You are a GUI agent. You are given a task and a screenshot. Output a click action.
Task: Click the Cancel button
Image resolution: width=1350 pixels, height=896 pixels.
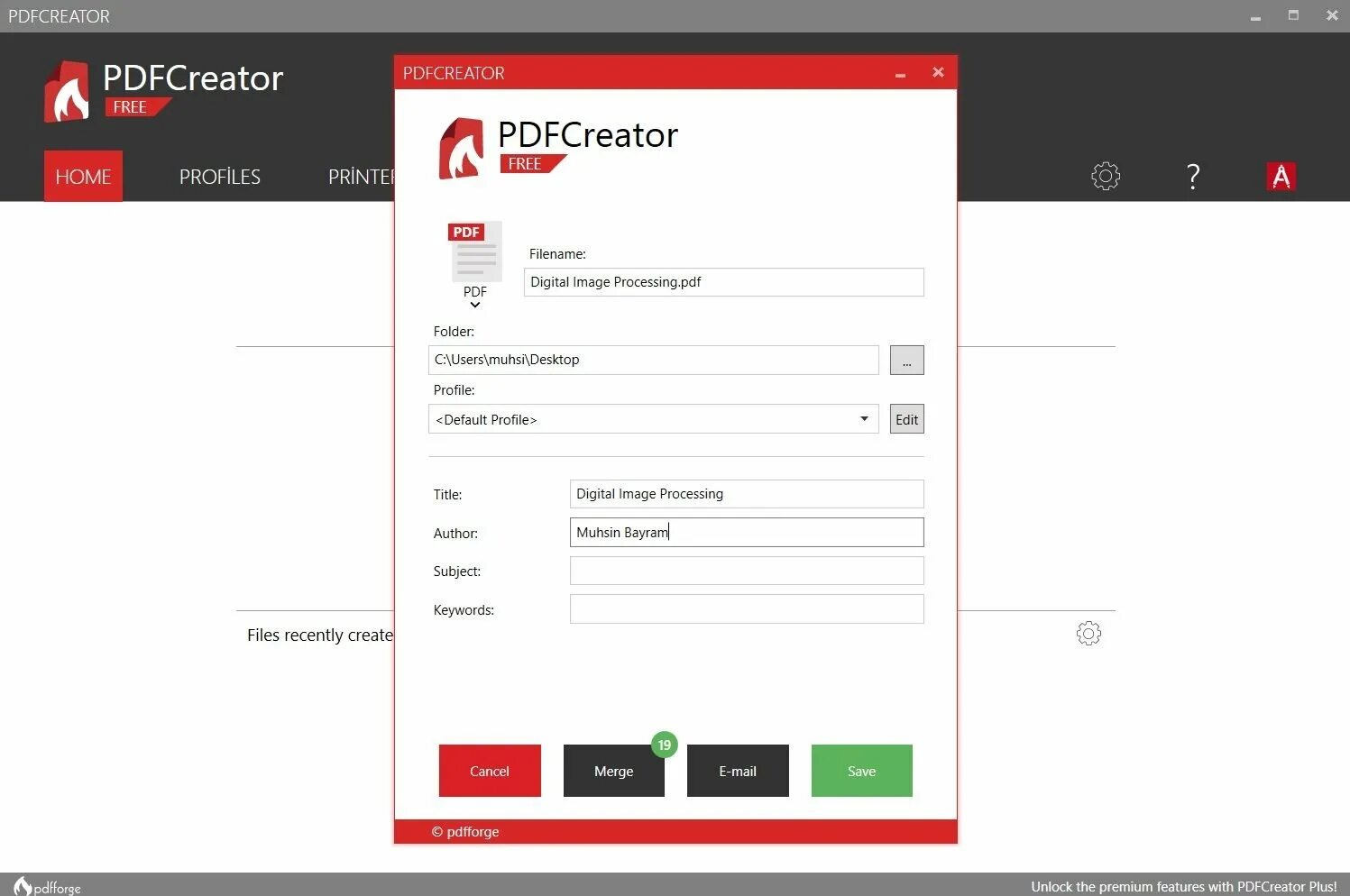[490, 771]
